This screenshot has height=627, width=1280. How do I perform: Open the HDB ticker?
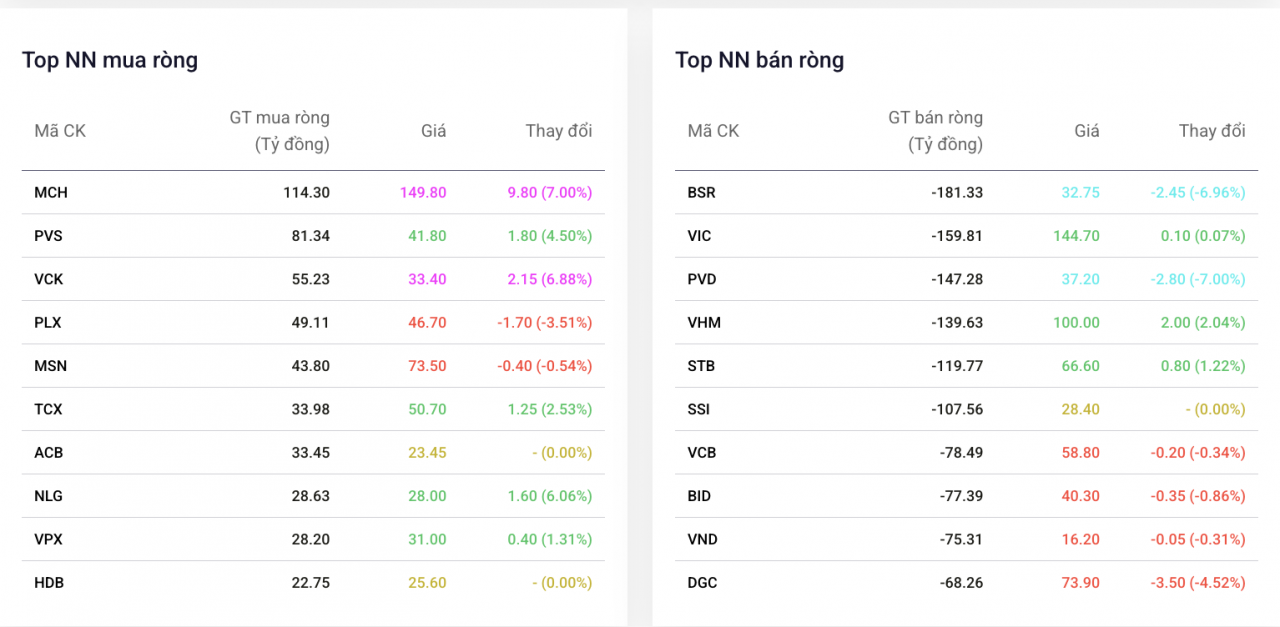[x=49, y=582]
